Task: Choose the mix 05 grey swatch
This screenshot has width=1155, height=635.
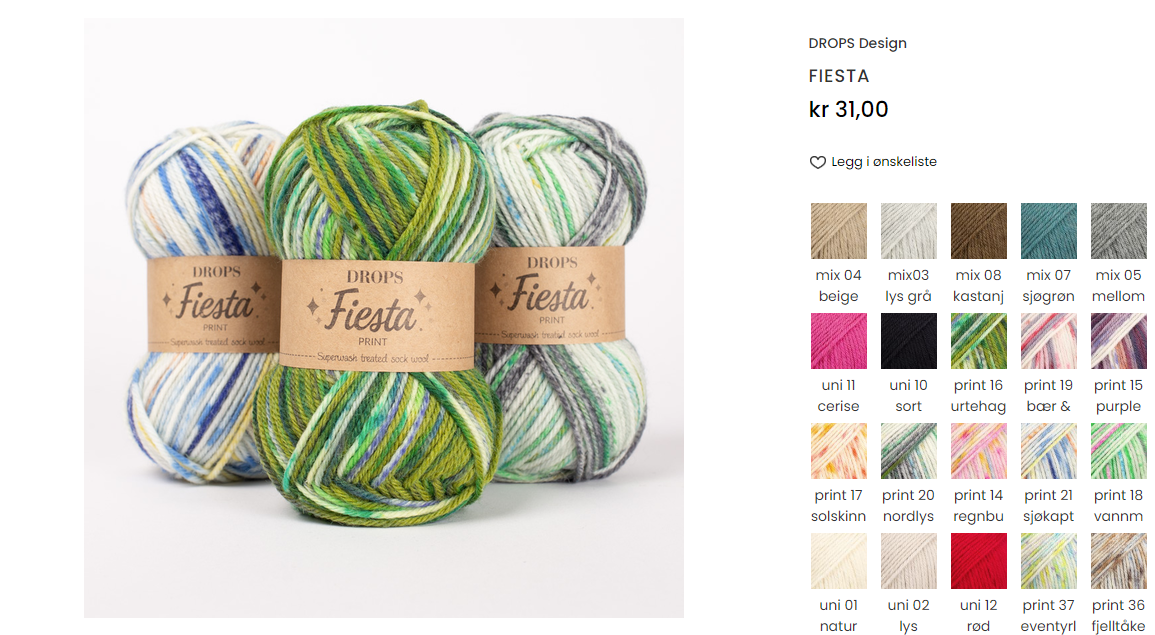Action: click(1118, 231)
